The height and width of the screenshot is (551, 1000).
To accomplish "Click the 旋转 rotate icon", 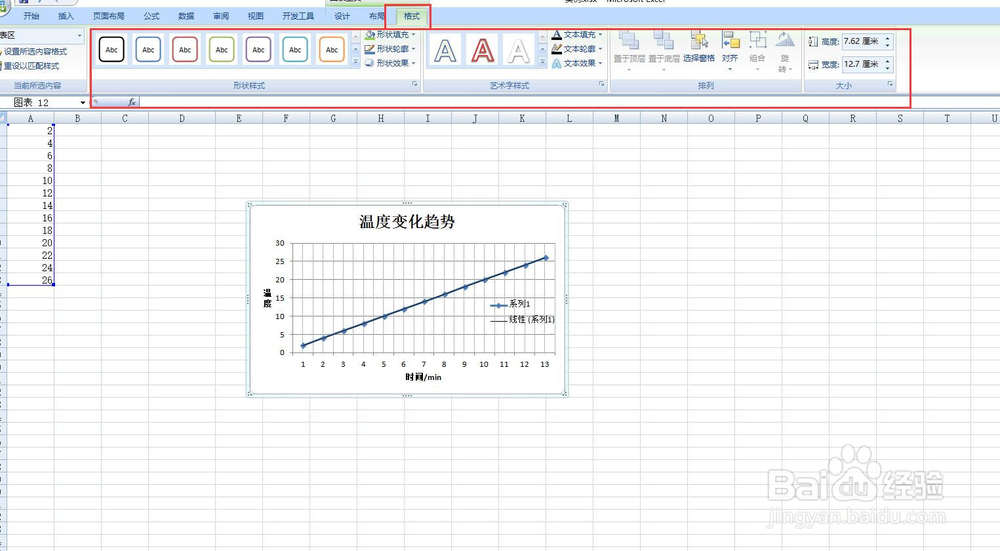I will tap(784, 40).
